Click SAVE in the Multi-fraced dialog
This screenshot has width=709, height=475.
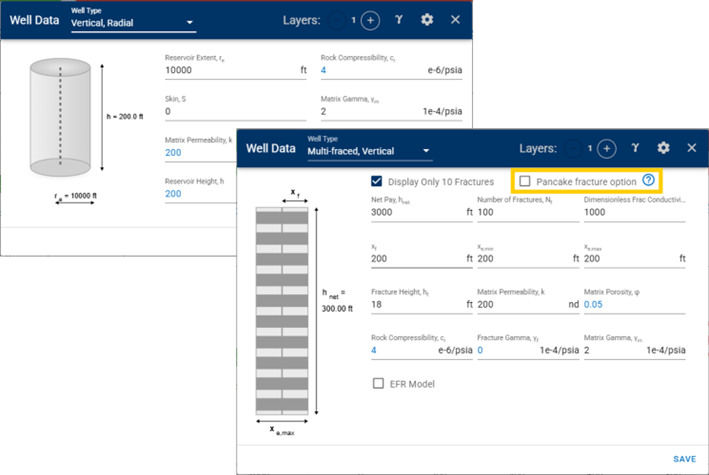click(x=684, y=459)
